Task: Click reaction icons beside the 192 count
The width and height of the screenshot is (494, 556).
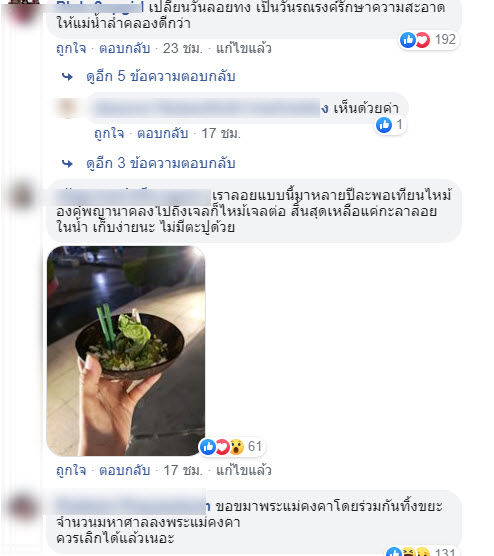Action: point(415,40)
